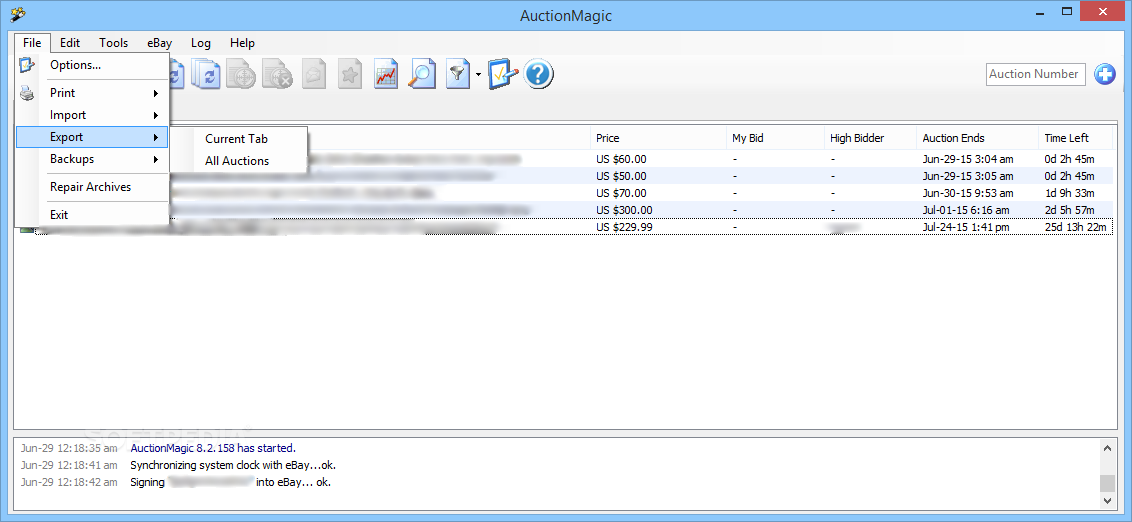Click the cancel snipe icon with X
This screenshot has height=522, width=1132.
click(x=277, y=74)
